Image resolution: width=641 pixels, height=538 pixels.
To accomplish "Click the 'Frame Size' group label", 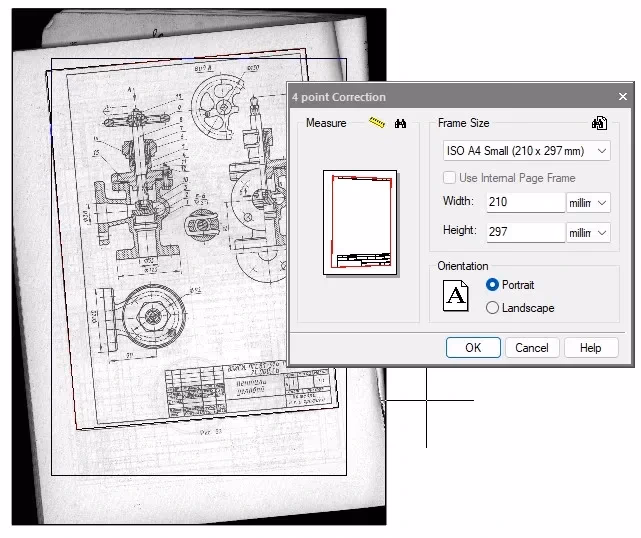I will click(463, 123).
